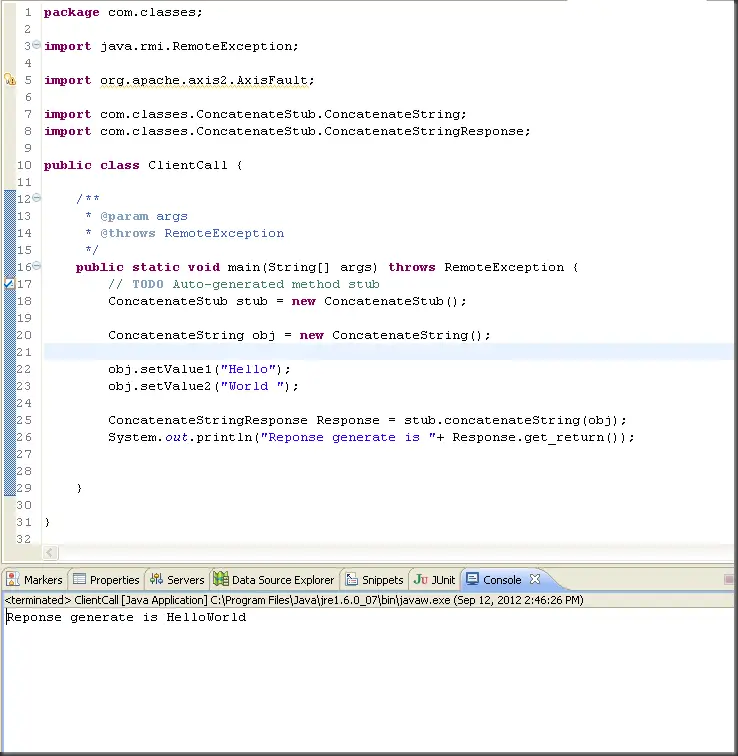This screenshot has width=738, height=756.
Task: Place cursor on highlighted empty line 21
Action: (389, 352)
